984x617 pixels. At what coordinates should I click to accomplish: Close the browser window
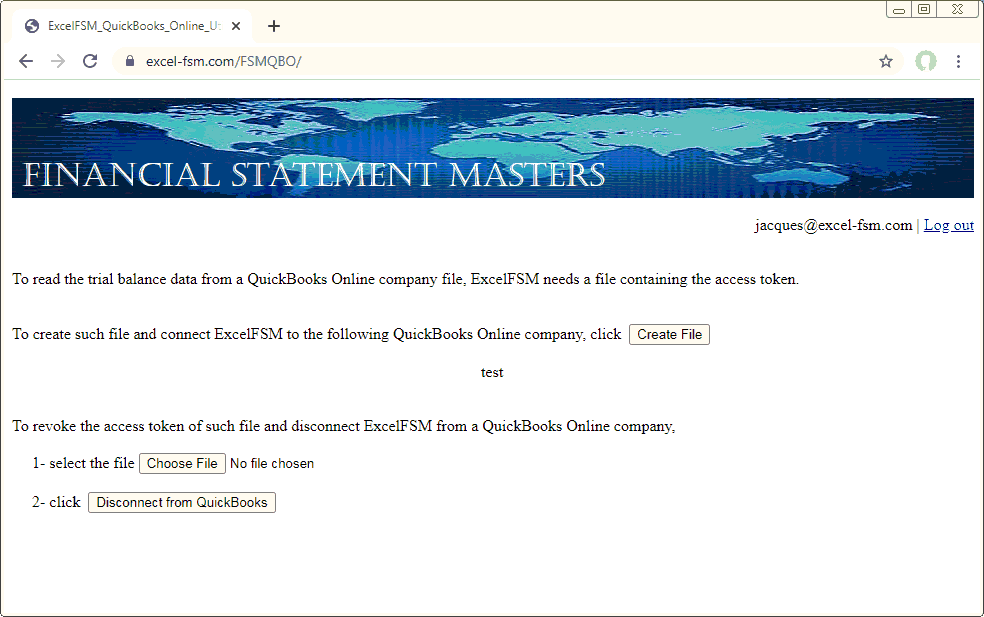point(958,9)
